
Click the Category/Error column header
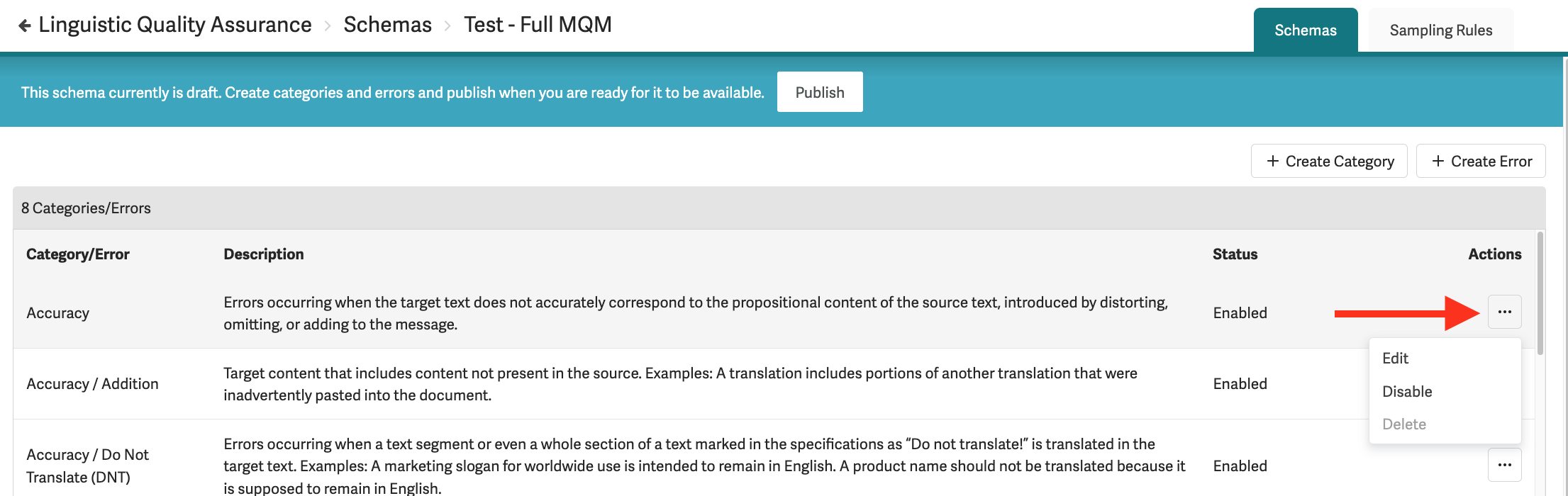coord(77,254)
